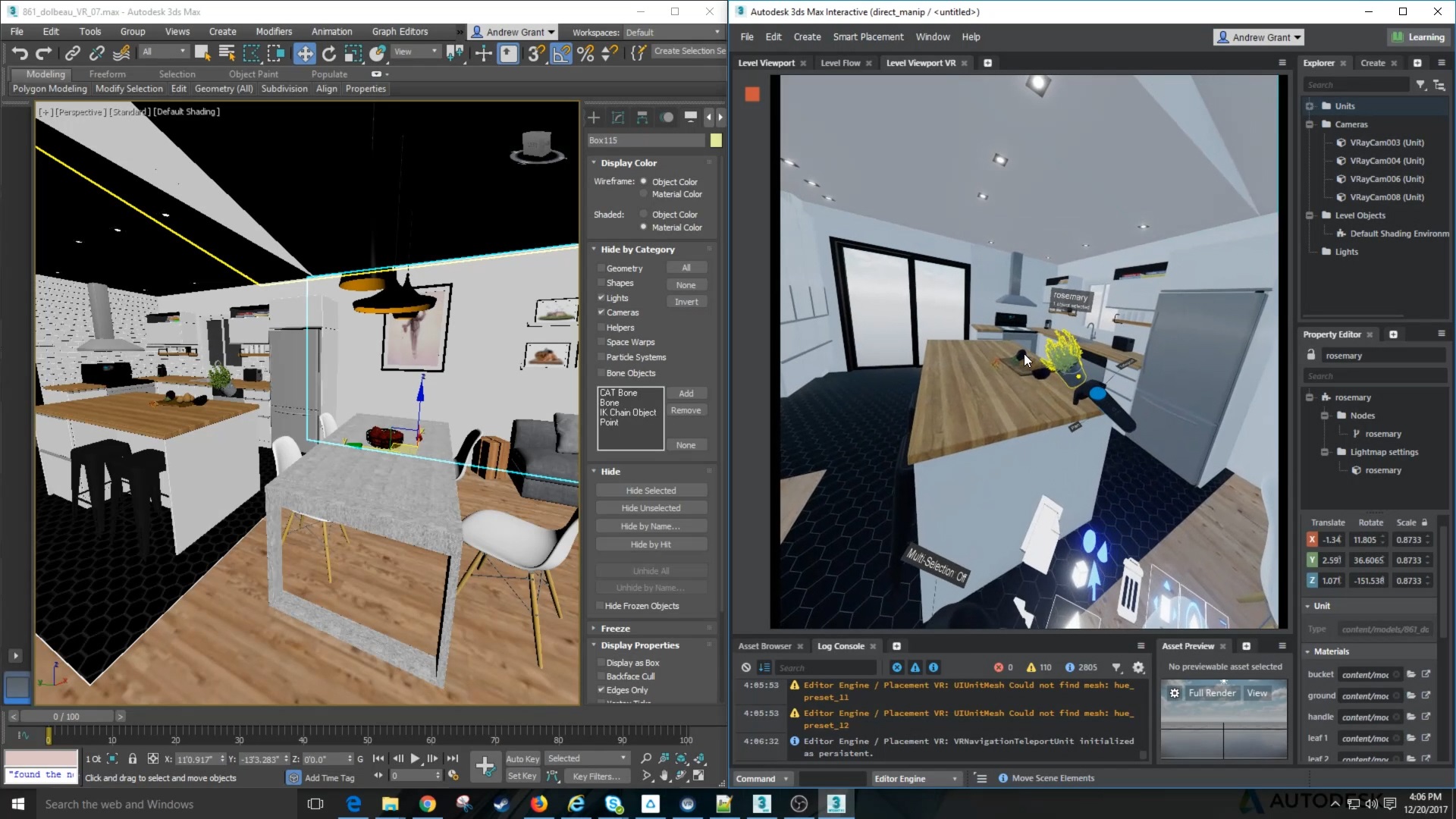Open the Level Viewport VR tab

click(918, 62)
